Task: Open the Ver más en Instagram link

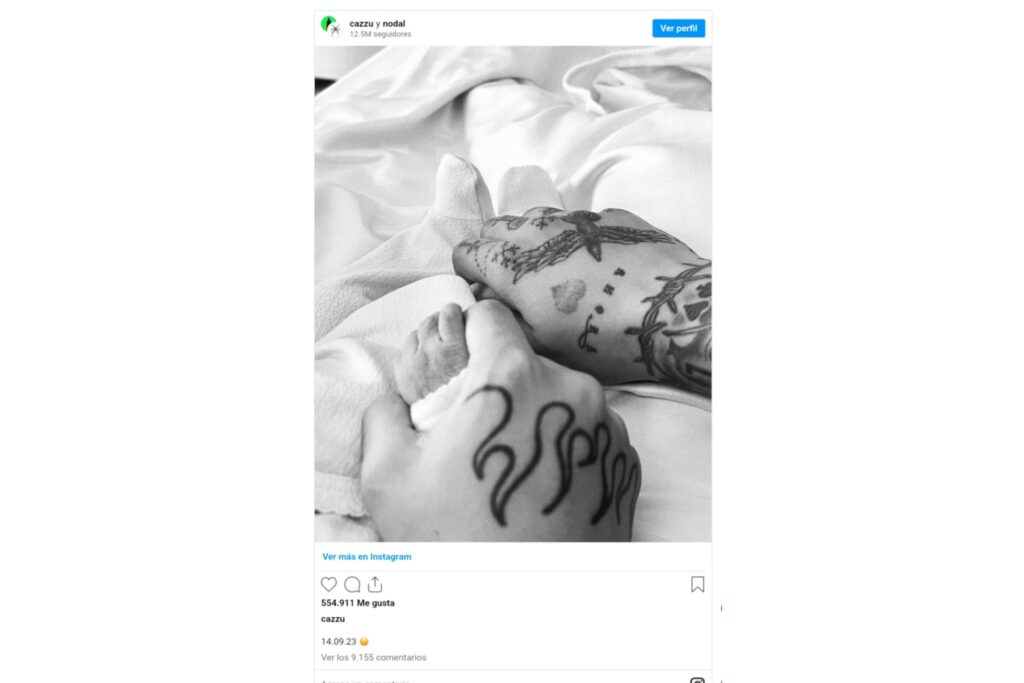Action: [x=366, y=557]
